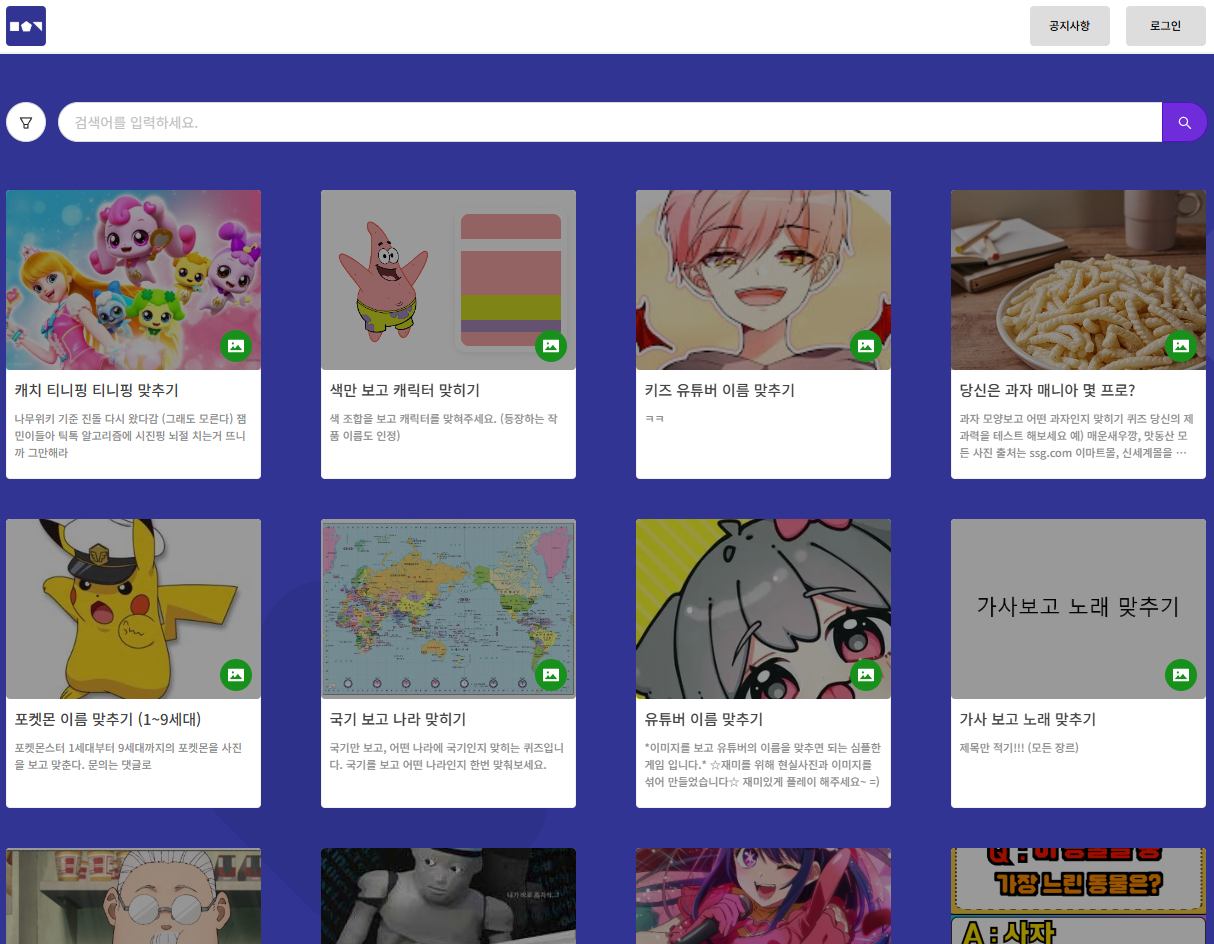This screenshot has height=944, width=1214.
Task: Click the image icon on 색만 보고 캐릭터 card
Action: coord(551,346)
